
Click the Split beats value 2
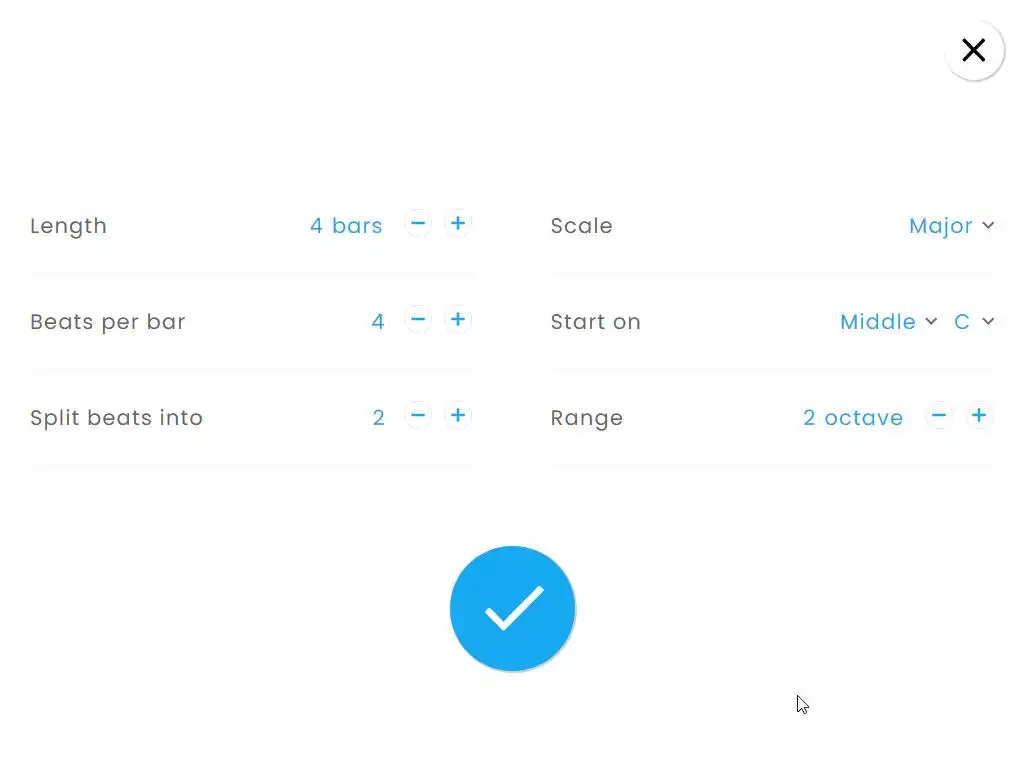pyautogui.click(x=379, y=418)
